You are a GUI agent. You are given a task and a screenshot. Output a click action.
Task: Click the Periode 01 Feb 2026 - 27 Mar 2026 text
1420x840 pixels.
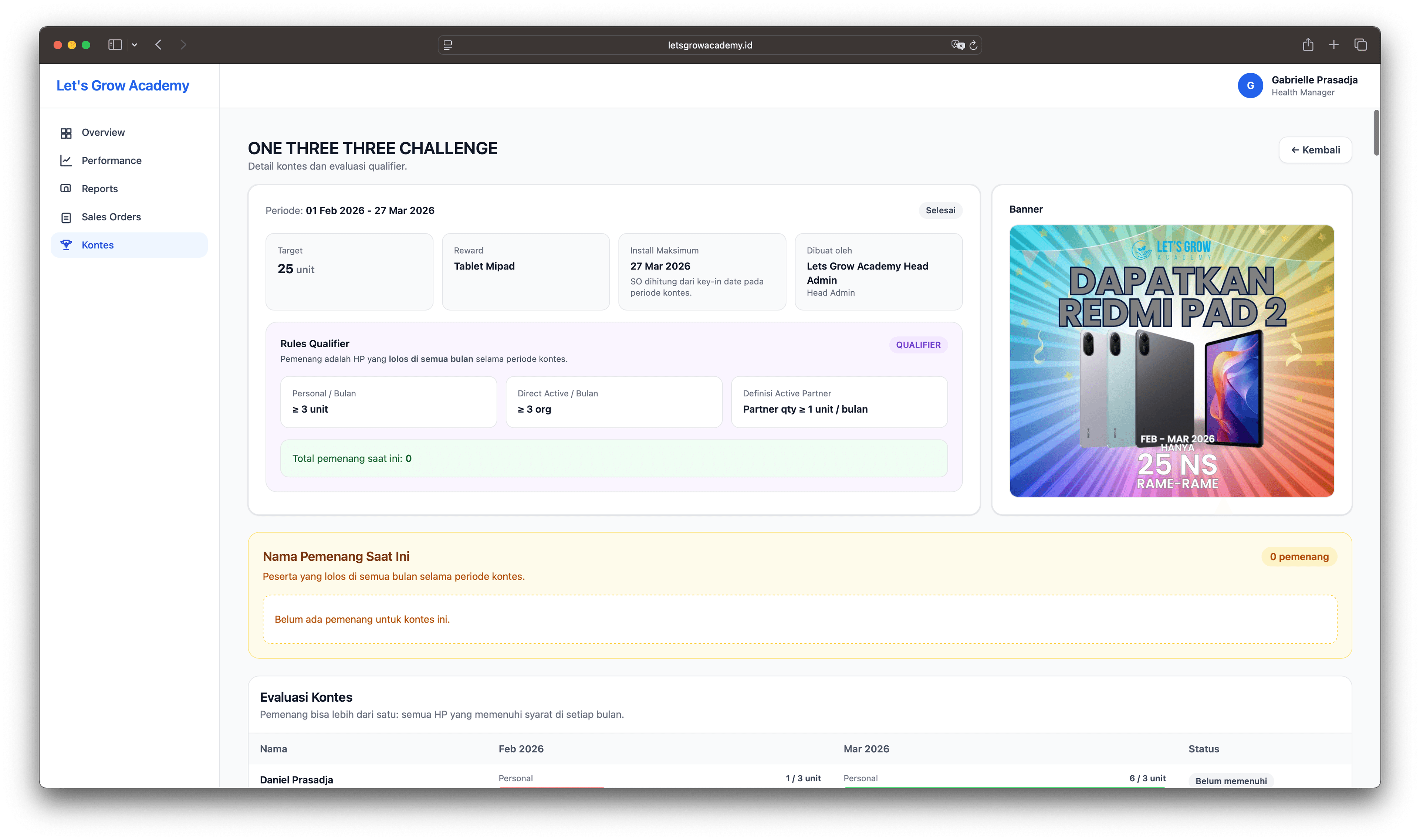tap(350, 211)
